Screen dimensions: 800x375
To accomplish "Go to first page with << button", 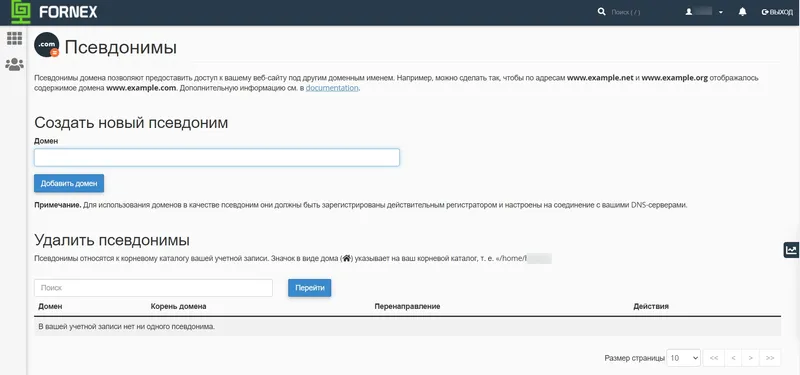I will coord(714,358).
